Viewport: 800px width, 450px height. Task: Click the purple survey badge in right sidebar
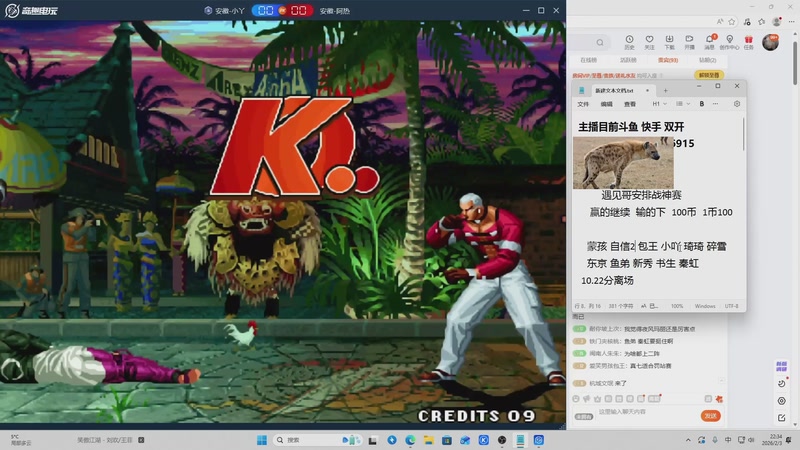pyautogui.click(x=781, y=366)
